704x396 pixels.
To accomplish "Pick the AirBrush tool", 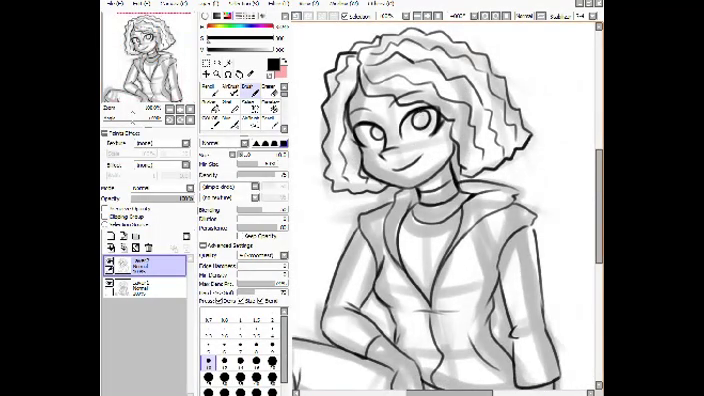I will click(231, 90).
